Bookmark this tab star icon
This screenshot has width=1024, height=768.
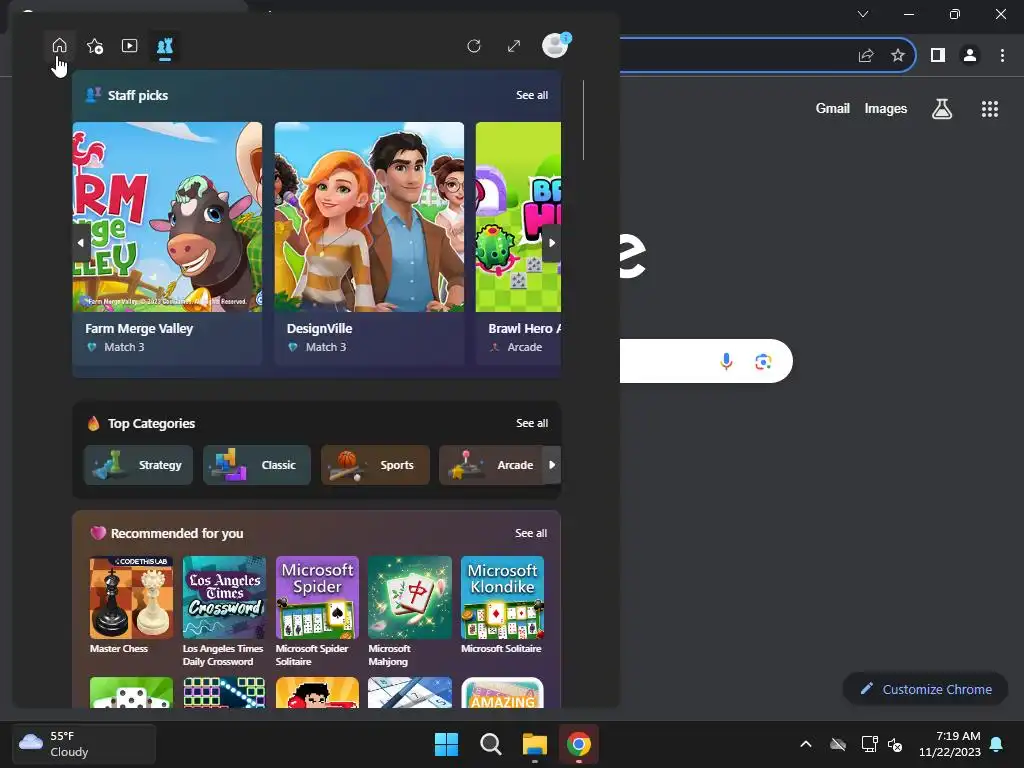click(x=898, y=56)
